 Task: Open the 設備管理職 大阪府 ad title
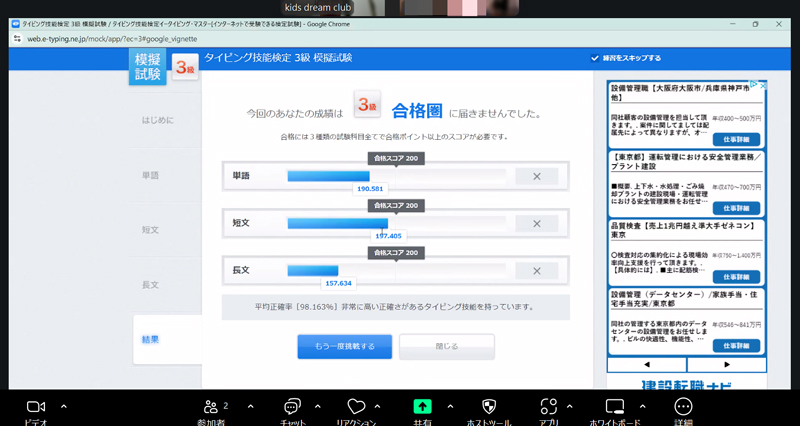pyautogui.click(x=680, y=92)
